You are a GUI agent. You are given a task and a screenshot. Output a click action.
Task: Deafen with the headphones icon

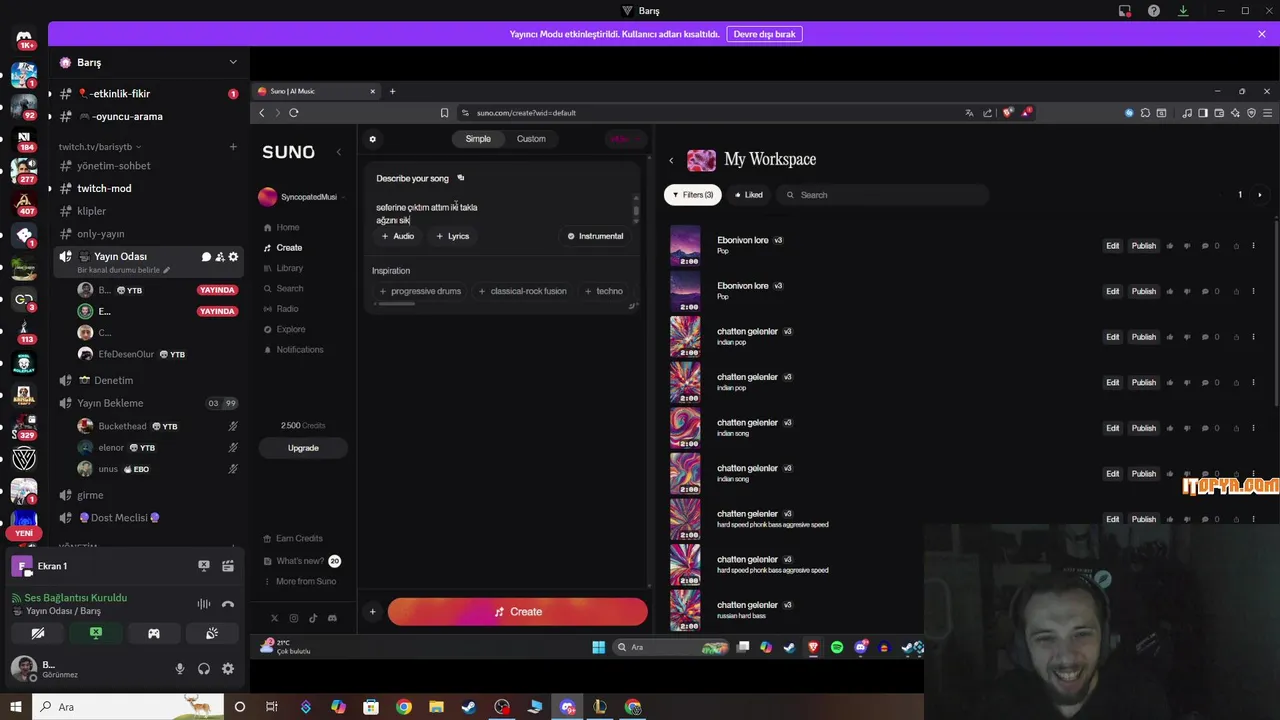click(204, 669)
